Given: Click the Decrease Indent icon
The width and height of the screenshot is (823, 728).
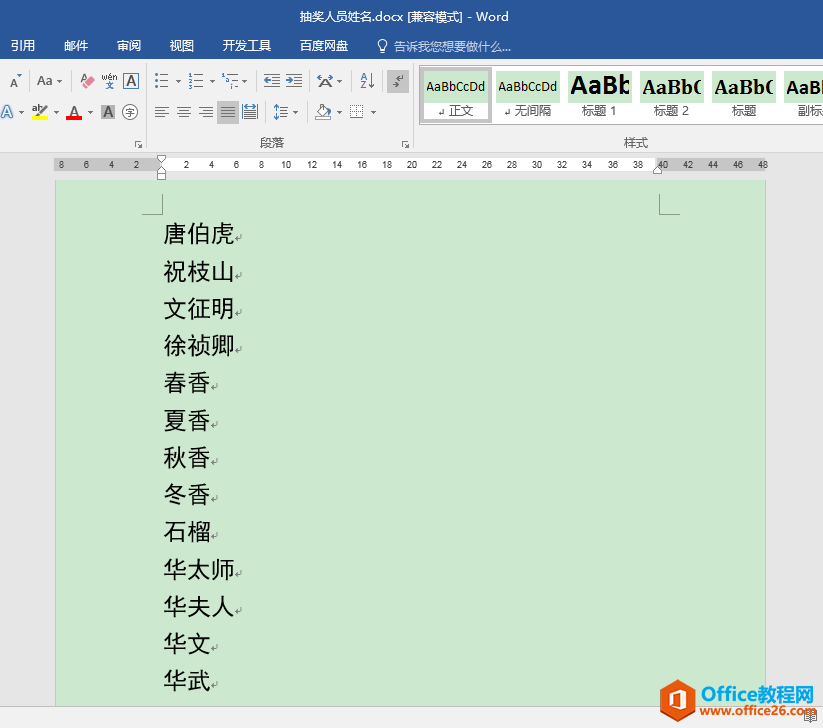Looking at the screenshot, I should [272, 81].
